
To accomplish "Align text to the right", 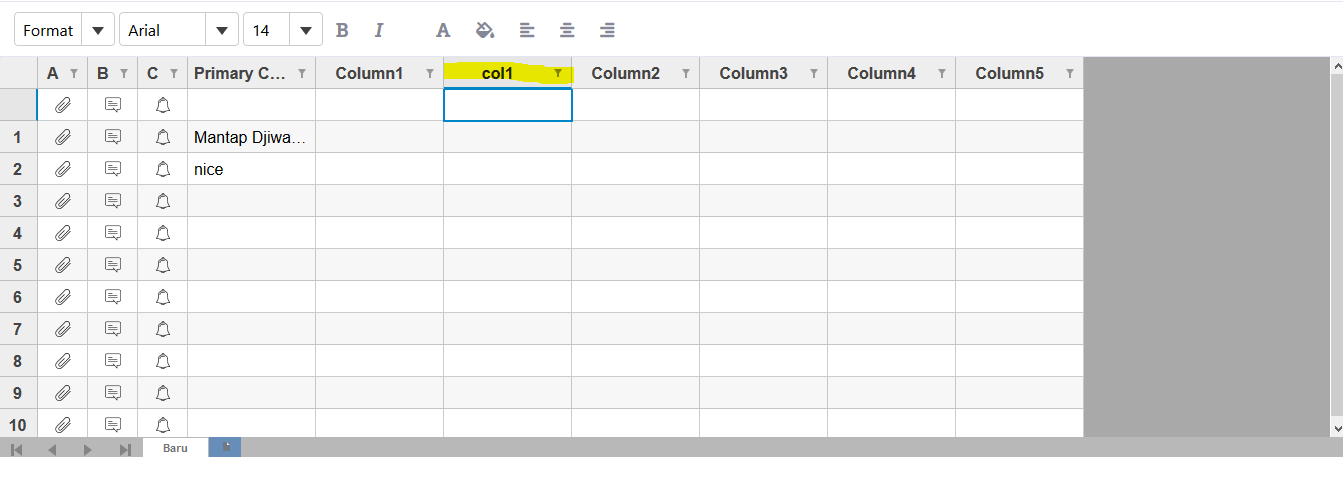I will pos(607,30).
